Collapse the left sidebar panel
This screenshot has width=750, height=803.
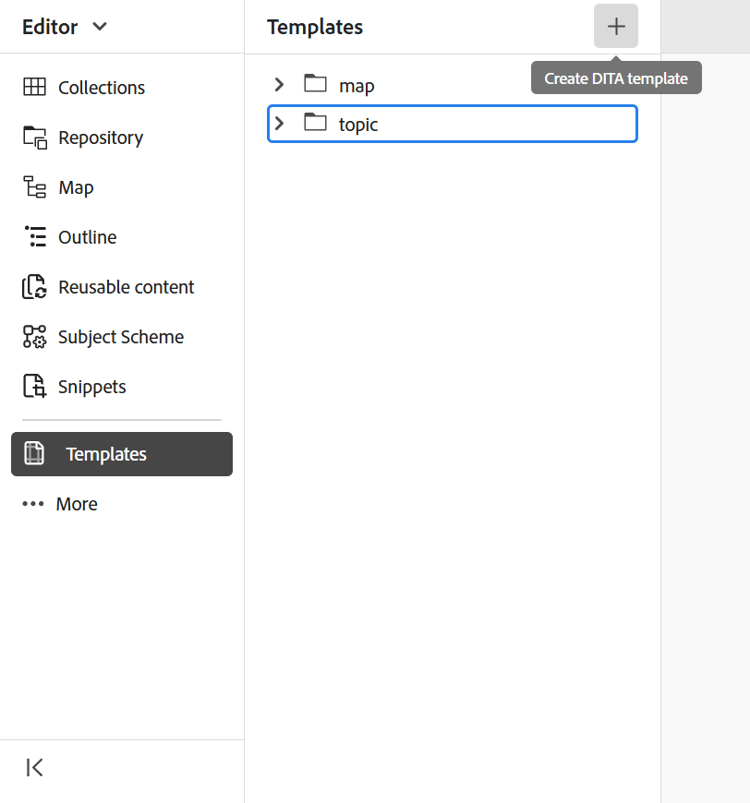[35, 767]
